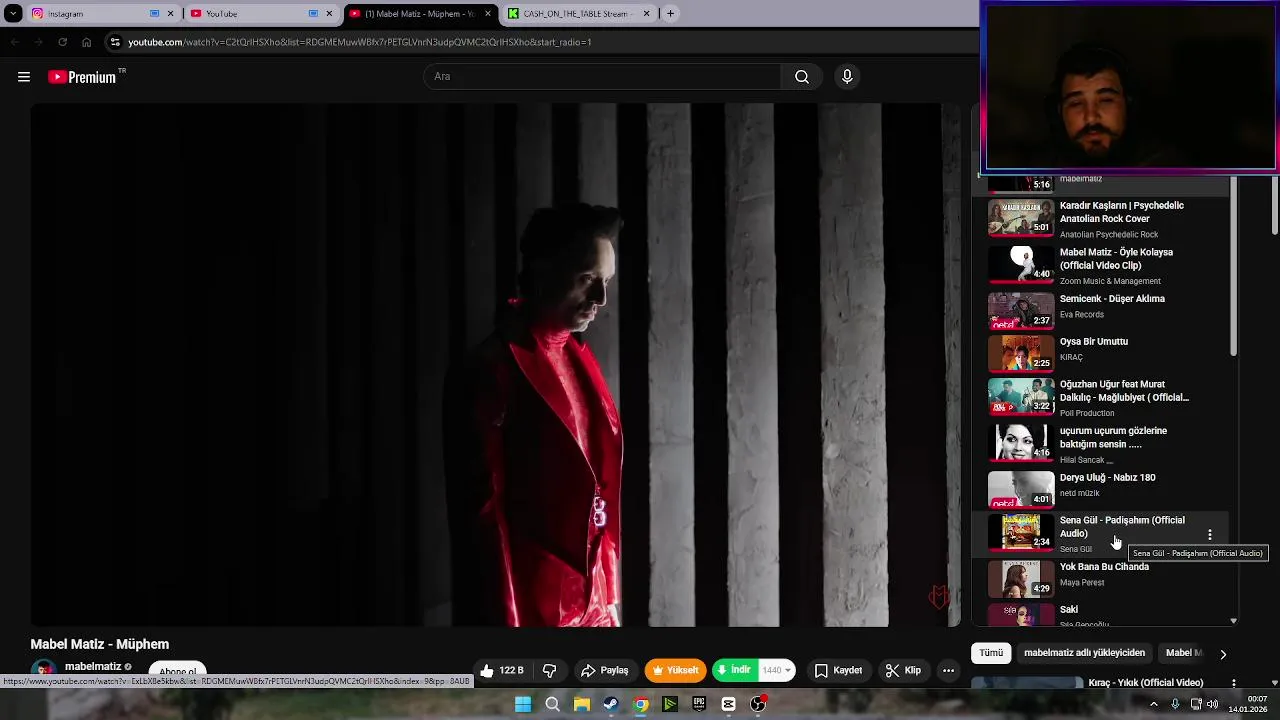Expand hidden system tray icons
The height and width of the screenshot is (720, 1280).
1153,704
